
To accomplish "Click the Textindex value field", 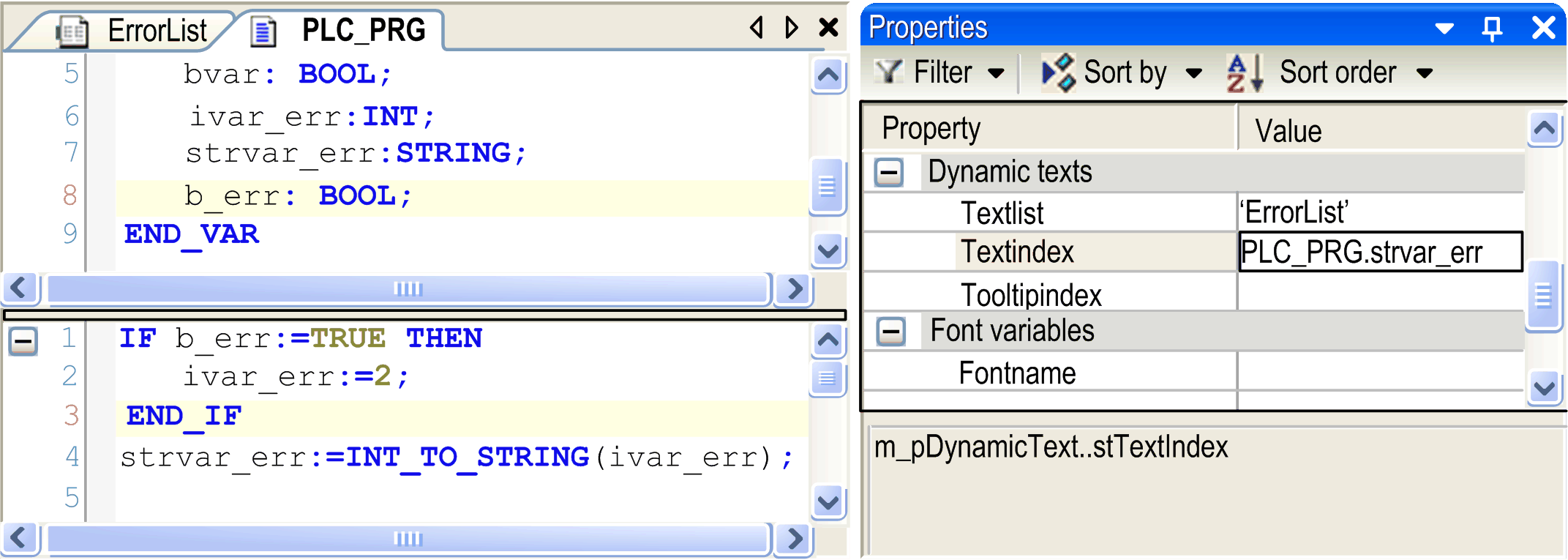I will coord(1379,253).
